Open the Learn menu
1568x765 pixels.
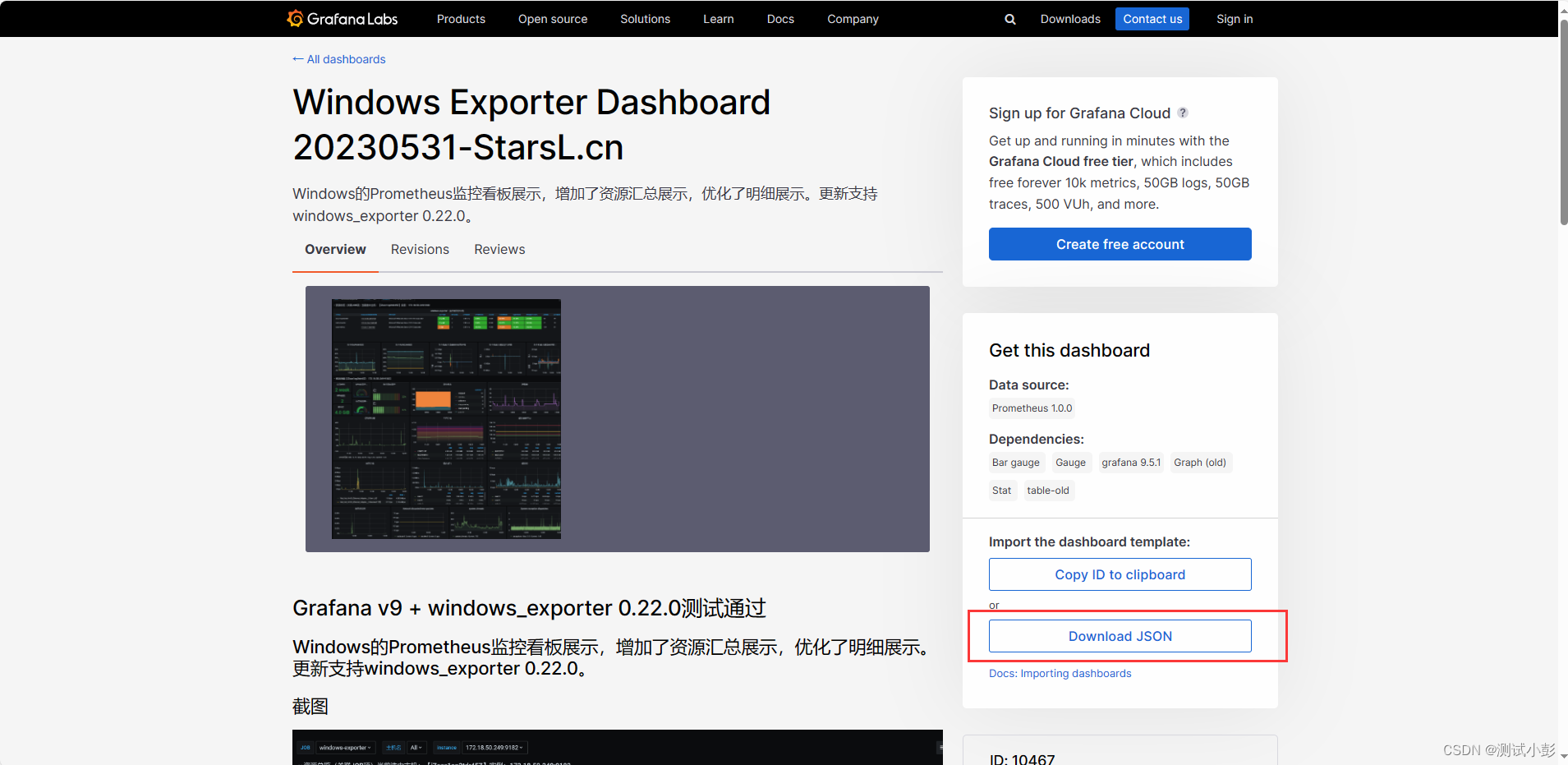[x=719, y=19]
